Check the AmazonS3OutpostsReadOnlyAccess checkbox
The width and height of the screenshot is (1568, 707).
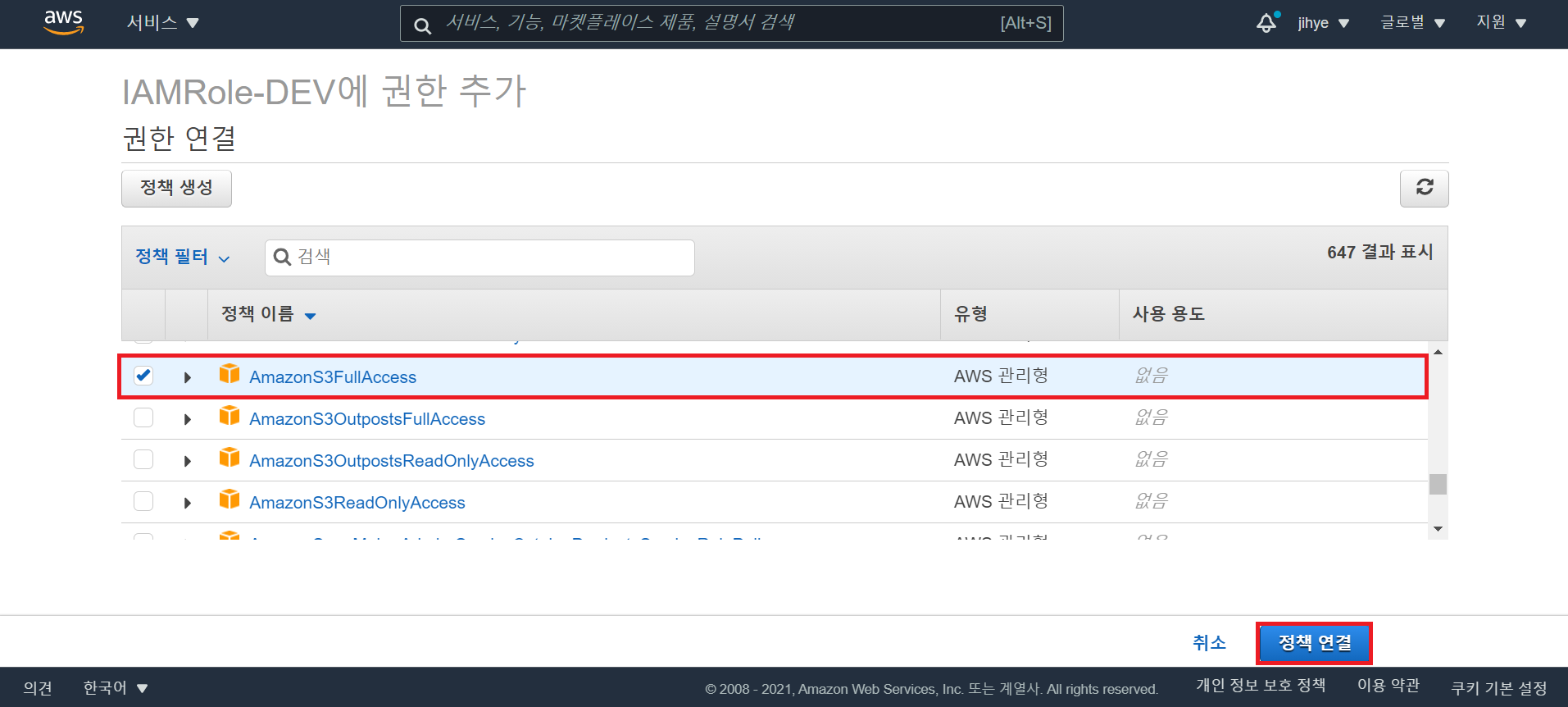point(143,459)
